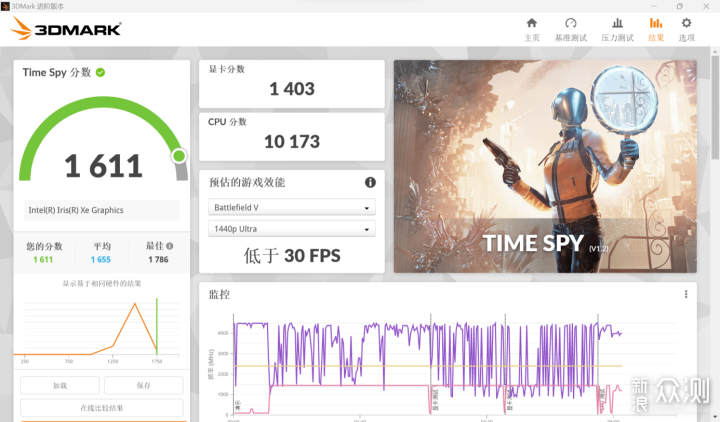Open the monitoring panel three-dot menu

point(686,294)
